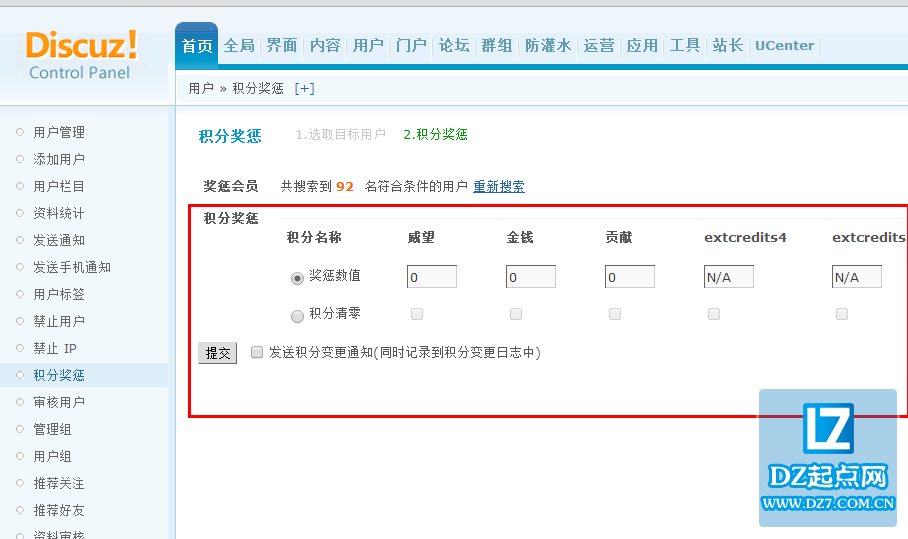Select the 积分清零 radio button
The height and width of the screenshot is (539, 908).
point(297,316)
